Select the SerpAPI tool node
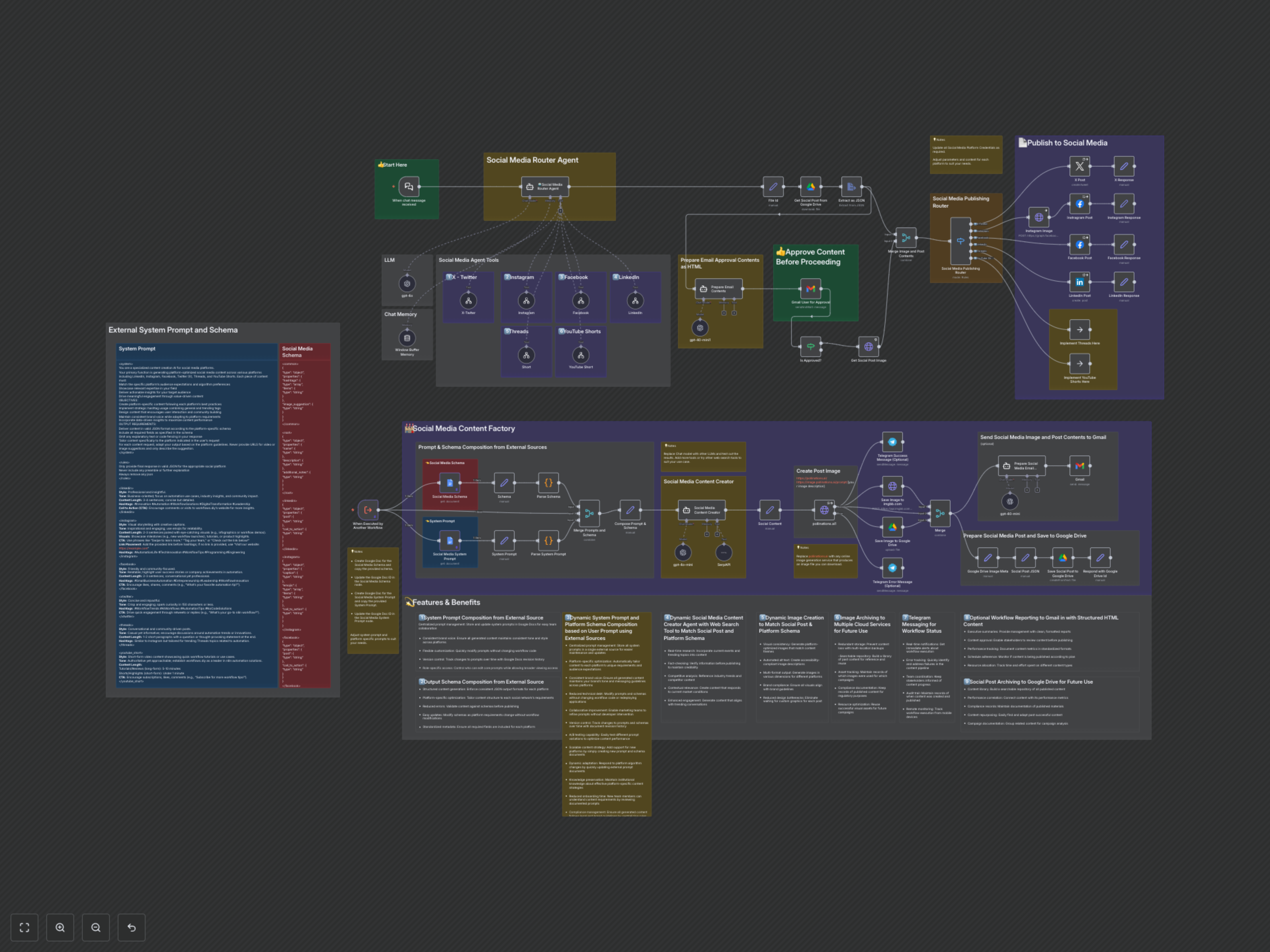The height and width of the screenshot is (952, 1270). coord(723,553)
